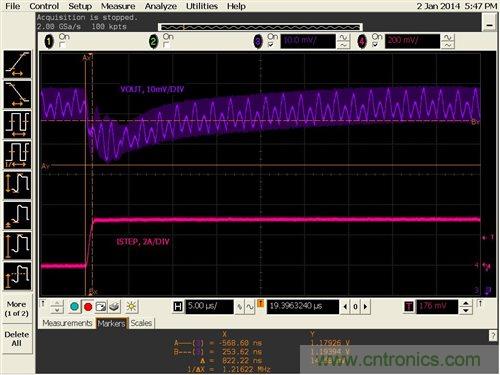Choose the period measurement icon
This screenshot has width=500, height=375.
(x=17, y=125)
